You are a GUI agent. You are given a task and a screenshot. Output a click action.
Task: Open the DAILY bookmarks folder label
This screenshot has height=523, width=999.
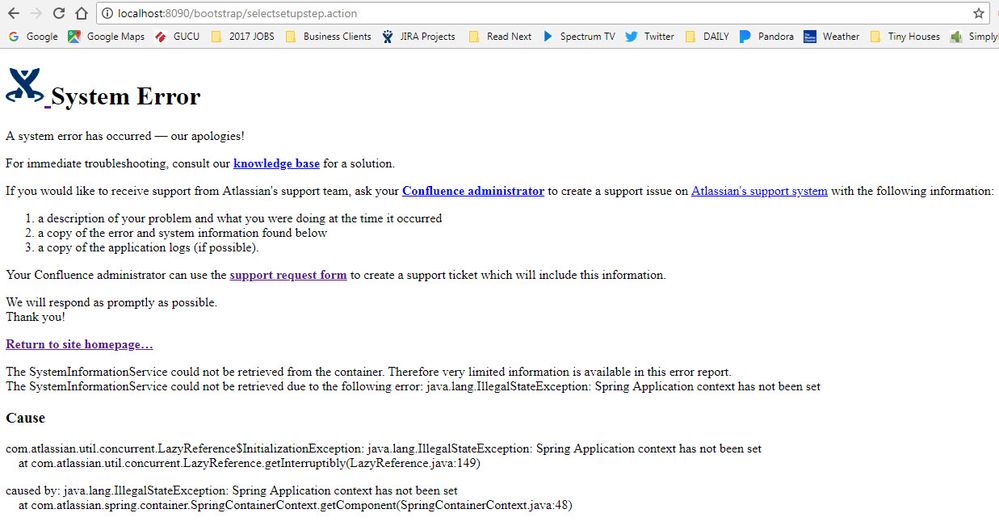point(716,36)
